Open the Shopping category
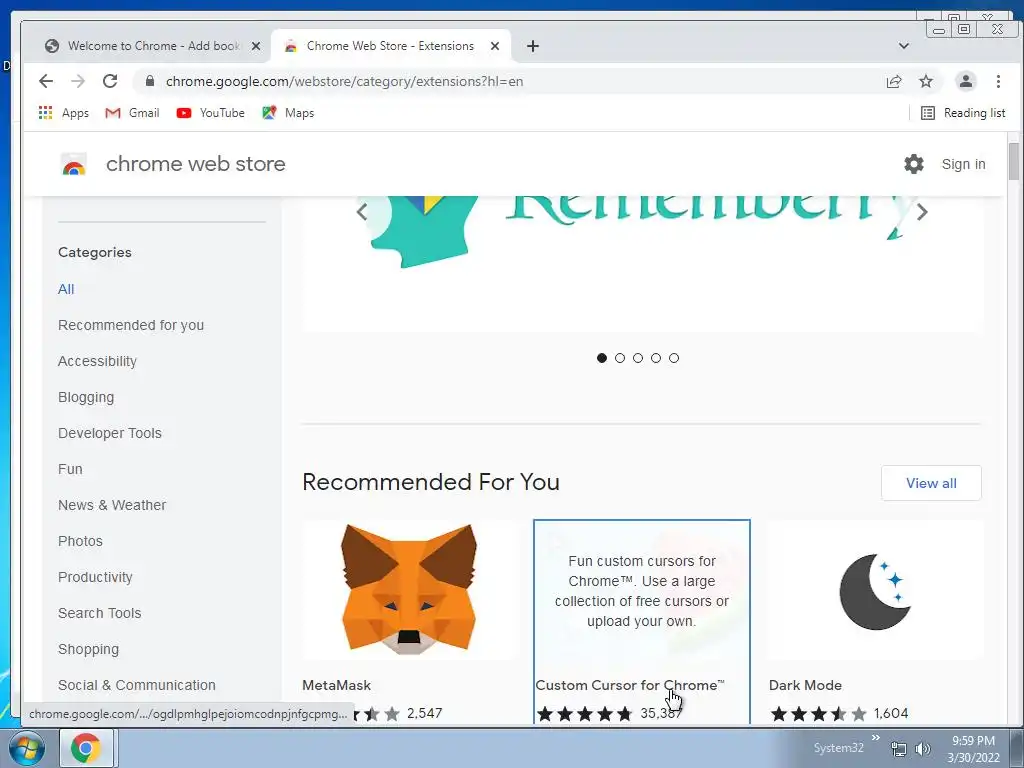Viewport: 1024px width, 768px height. pyautogui.click(x=88, y=649)
